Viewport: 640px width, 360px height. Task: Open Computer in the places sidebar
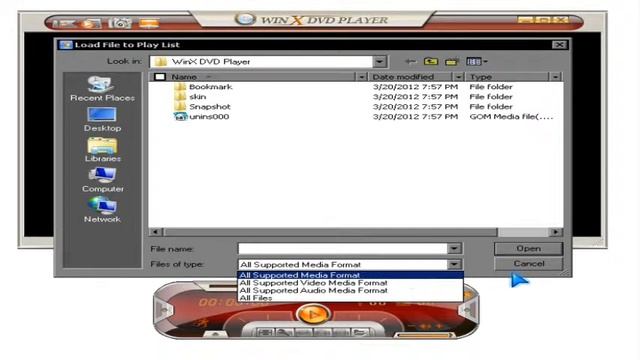(102, 180)
